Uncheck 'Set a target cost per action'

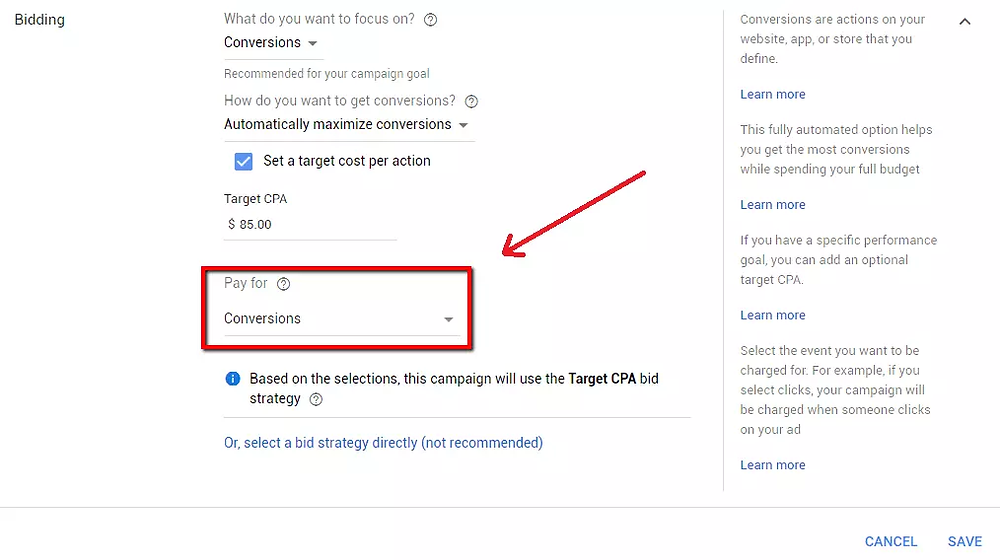(244, 161)
